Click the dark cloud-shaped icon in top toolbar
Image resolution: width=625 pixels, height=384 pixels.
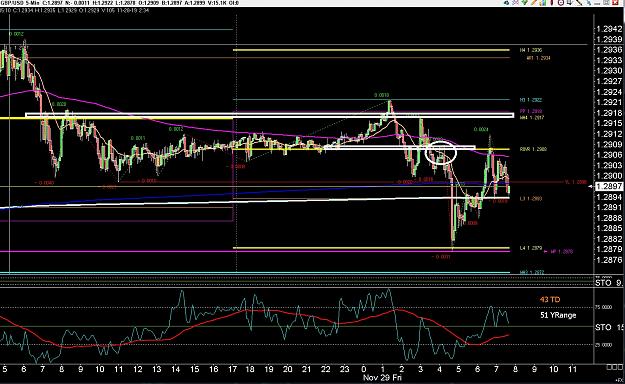[507, 3]
